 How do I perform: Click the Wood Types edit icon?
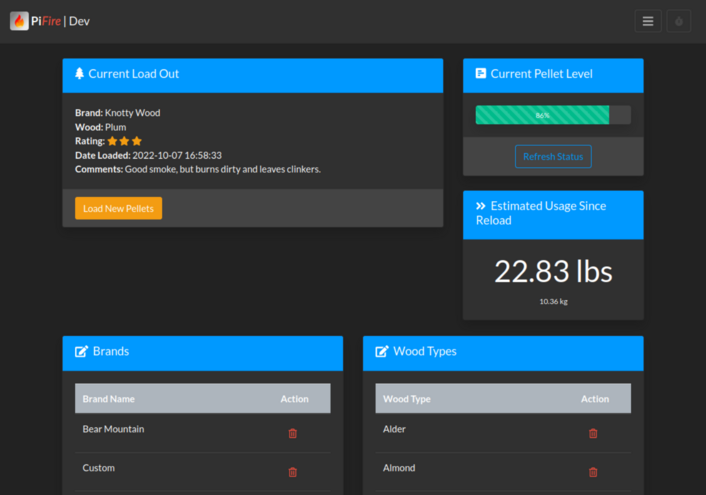point(382,352)
